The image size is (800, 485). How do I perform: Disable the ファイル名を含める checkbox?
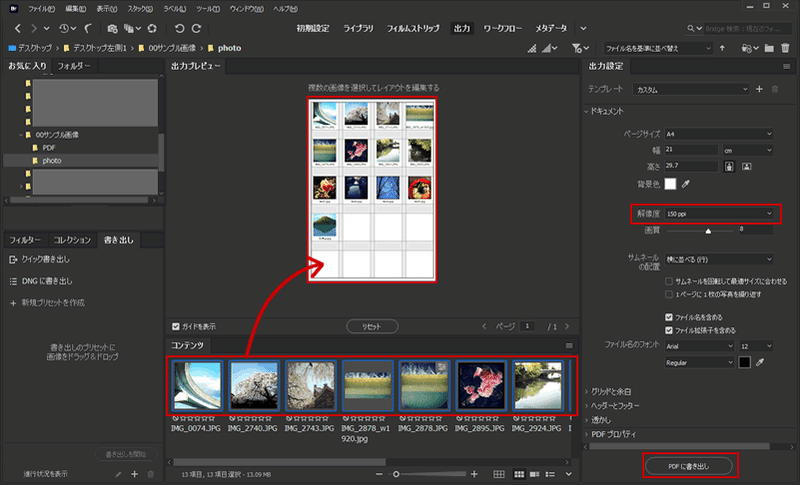tap(669, 317)
